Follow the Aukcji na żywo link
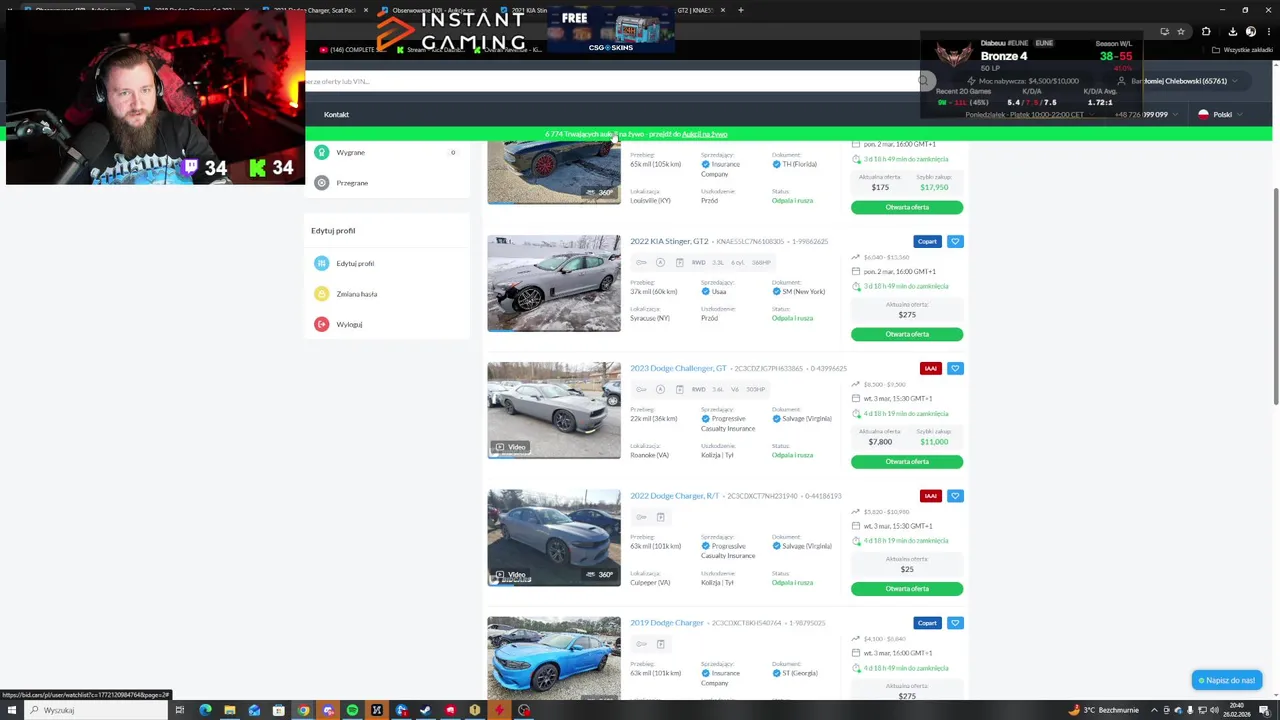Image resolution: width=1280 pixels, height=720 pixels. (x=704, y=134)
